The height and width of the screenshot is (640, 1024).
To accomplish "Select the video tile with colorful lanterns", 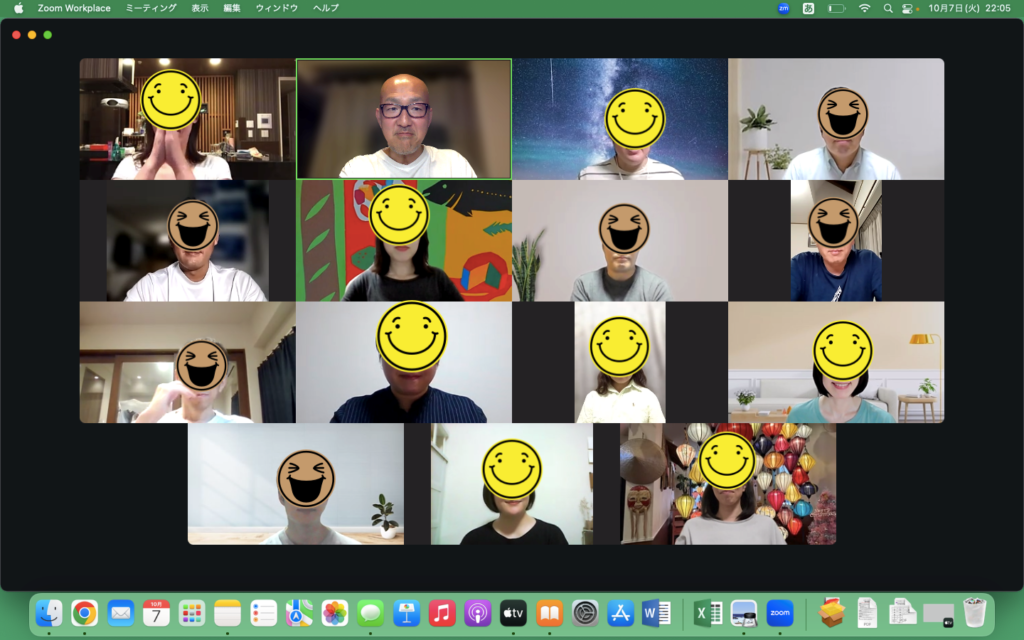I will pos(728,484).
